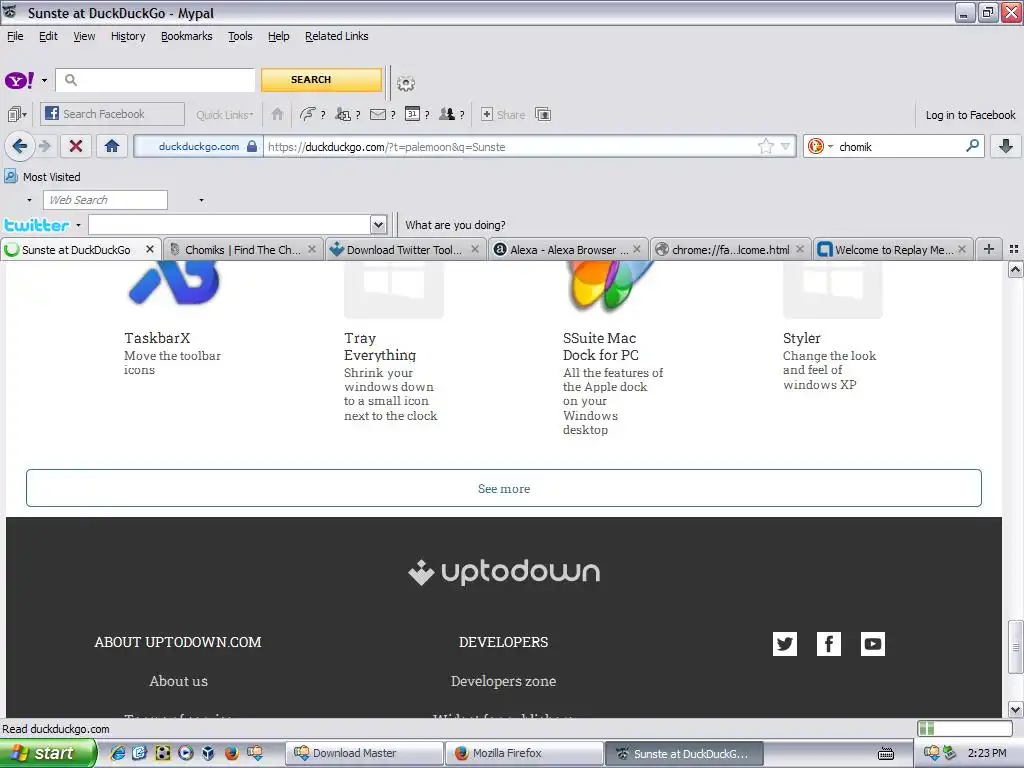Open Yahoo toolbar settings gear
The image size is (1024, 768).
[406, 84]
